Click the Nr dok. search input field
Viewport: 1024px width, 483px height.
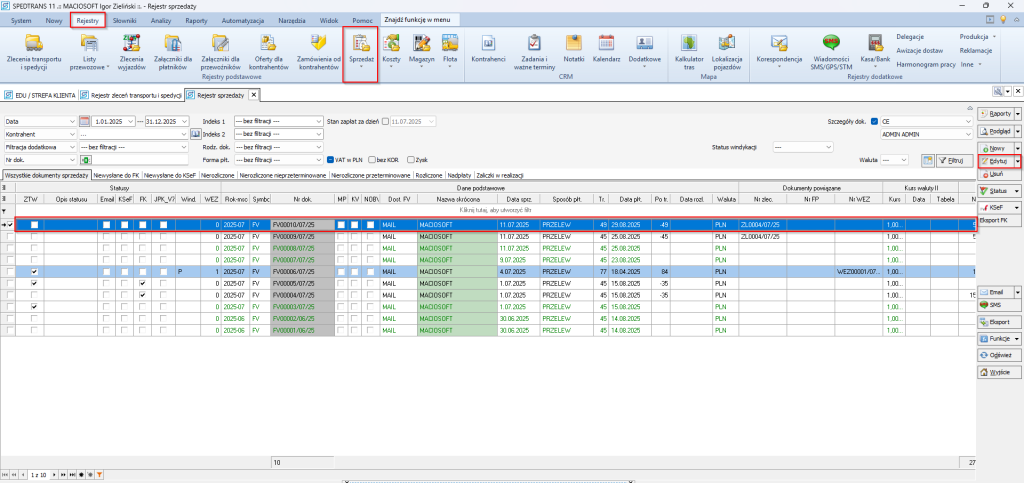140,159
